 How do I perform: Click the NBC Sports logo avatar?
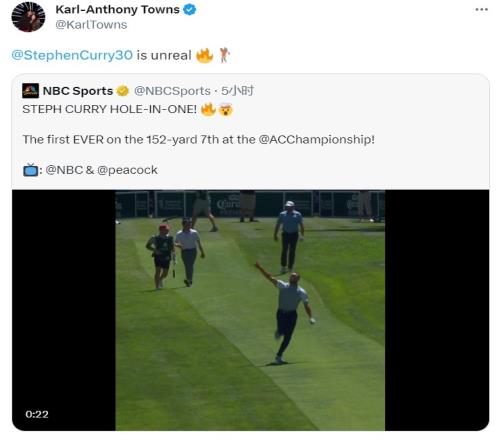pos(30,91)
